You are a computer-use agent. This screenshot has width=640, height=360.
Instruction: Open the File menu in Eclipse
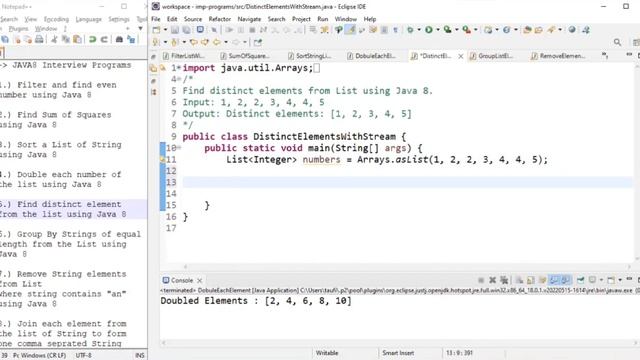coord(156,19)
